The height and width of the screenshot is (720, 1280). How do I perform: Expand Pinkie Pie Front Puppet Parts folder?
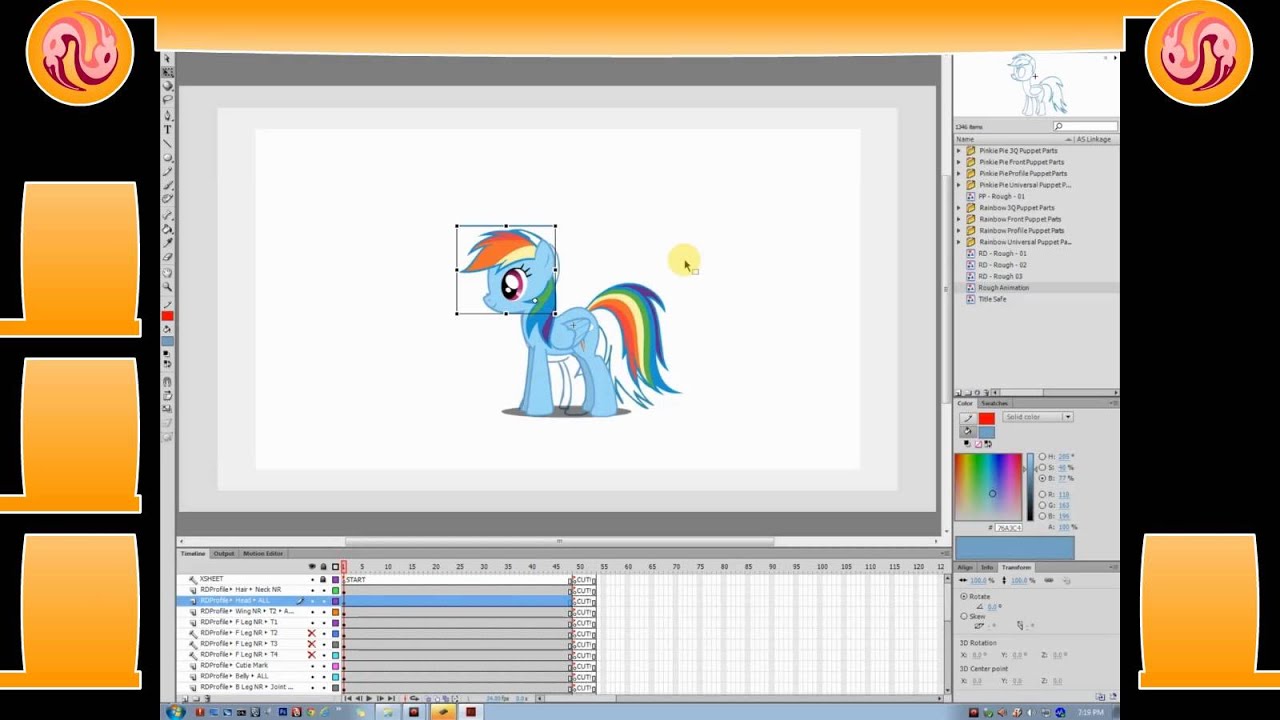tap(959, 162)
